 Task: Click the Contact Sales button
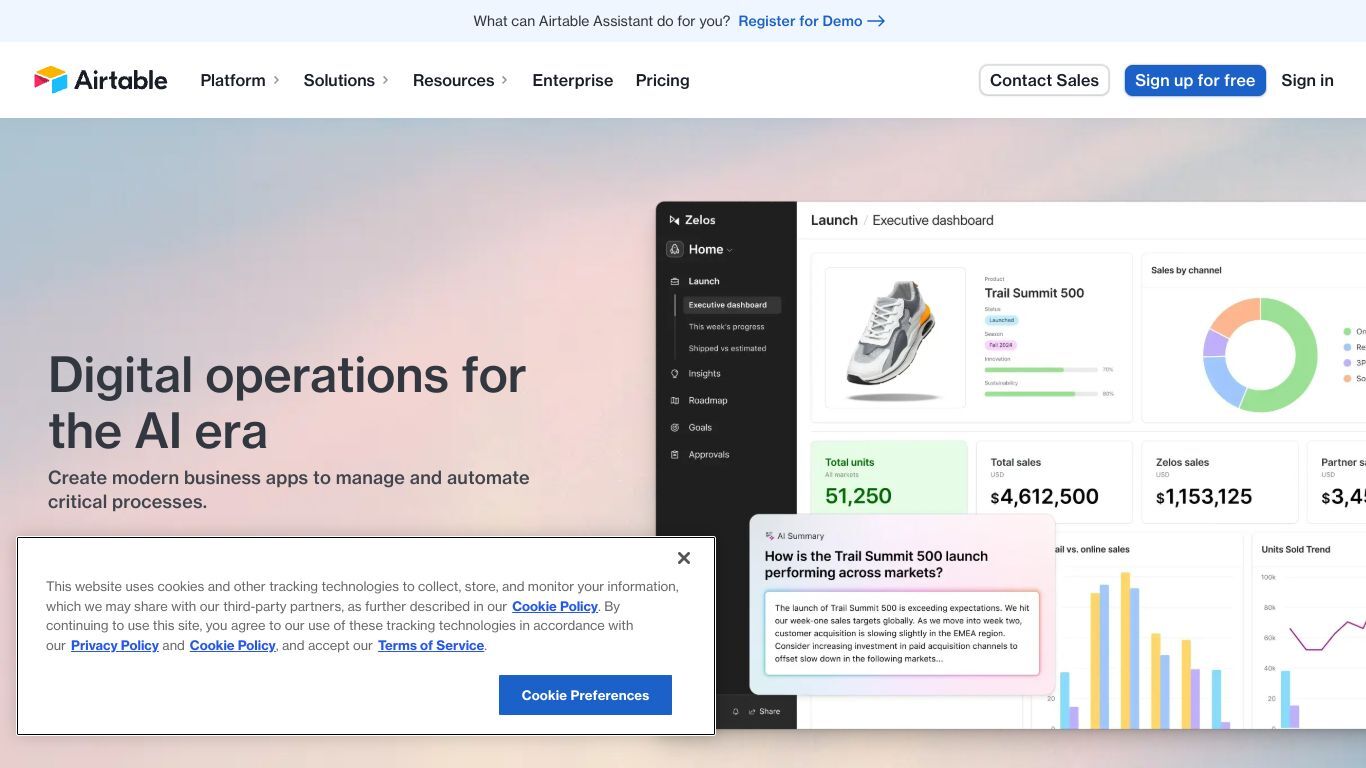(1044, 80)
